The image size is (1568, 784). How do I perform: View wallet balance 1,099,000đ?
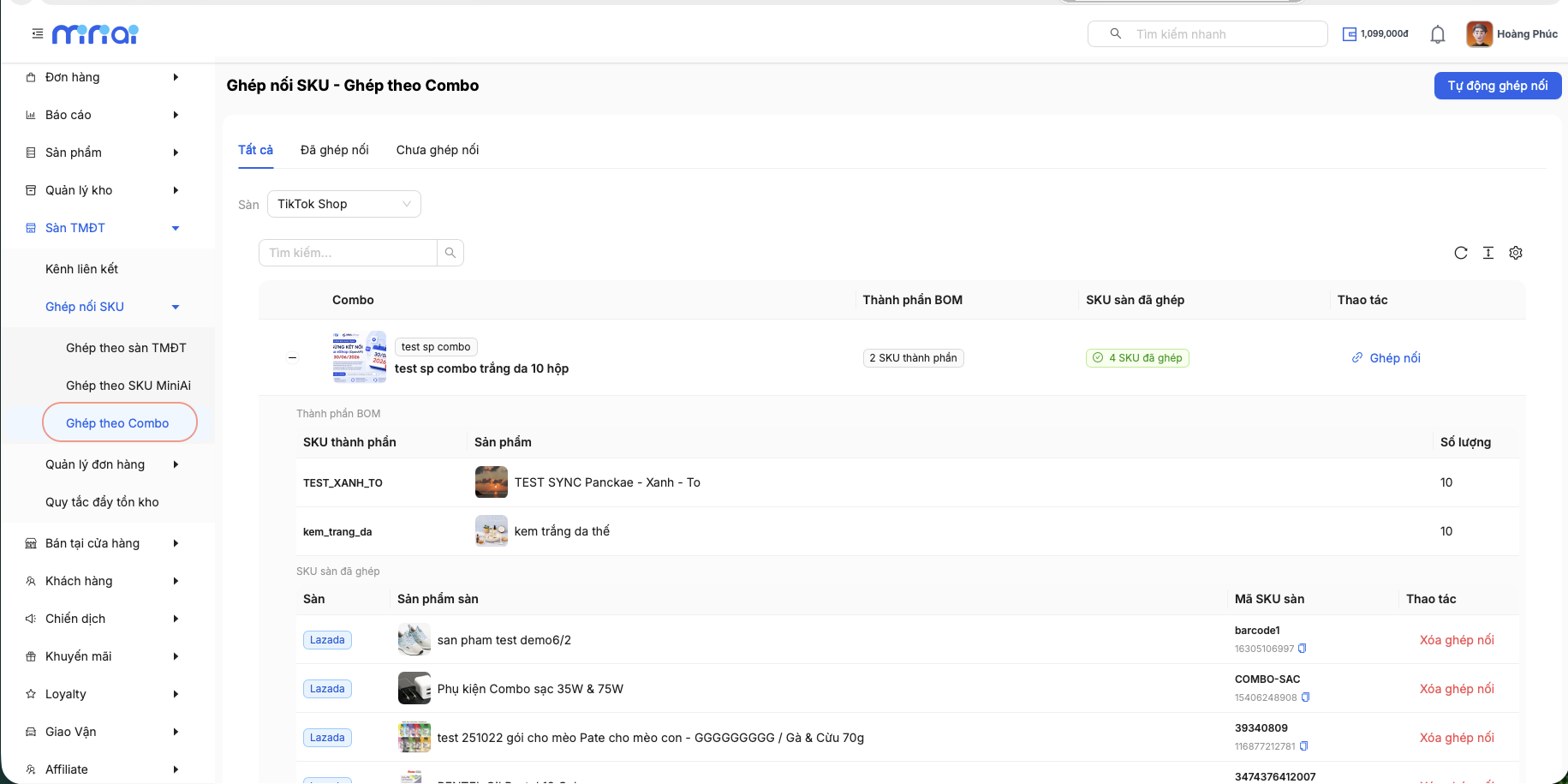tap(1375, 34)
